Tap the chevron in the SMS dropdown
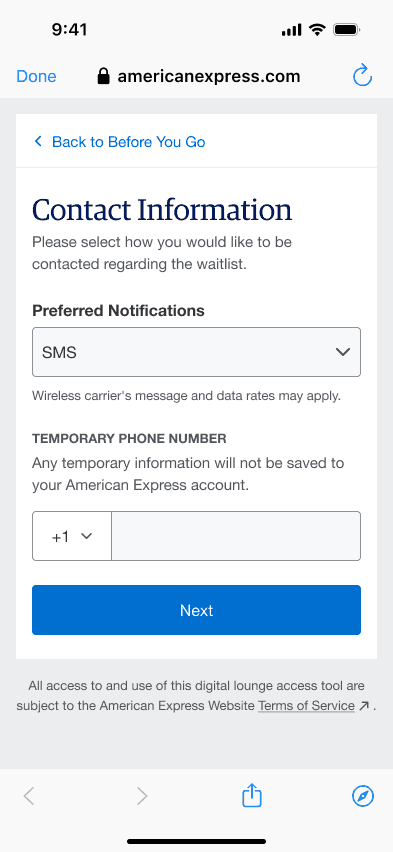Image resolution: width=393 pixels, height=852 pixels. pyautogui.click(x=342, y=352)
